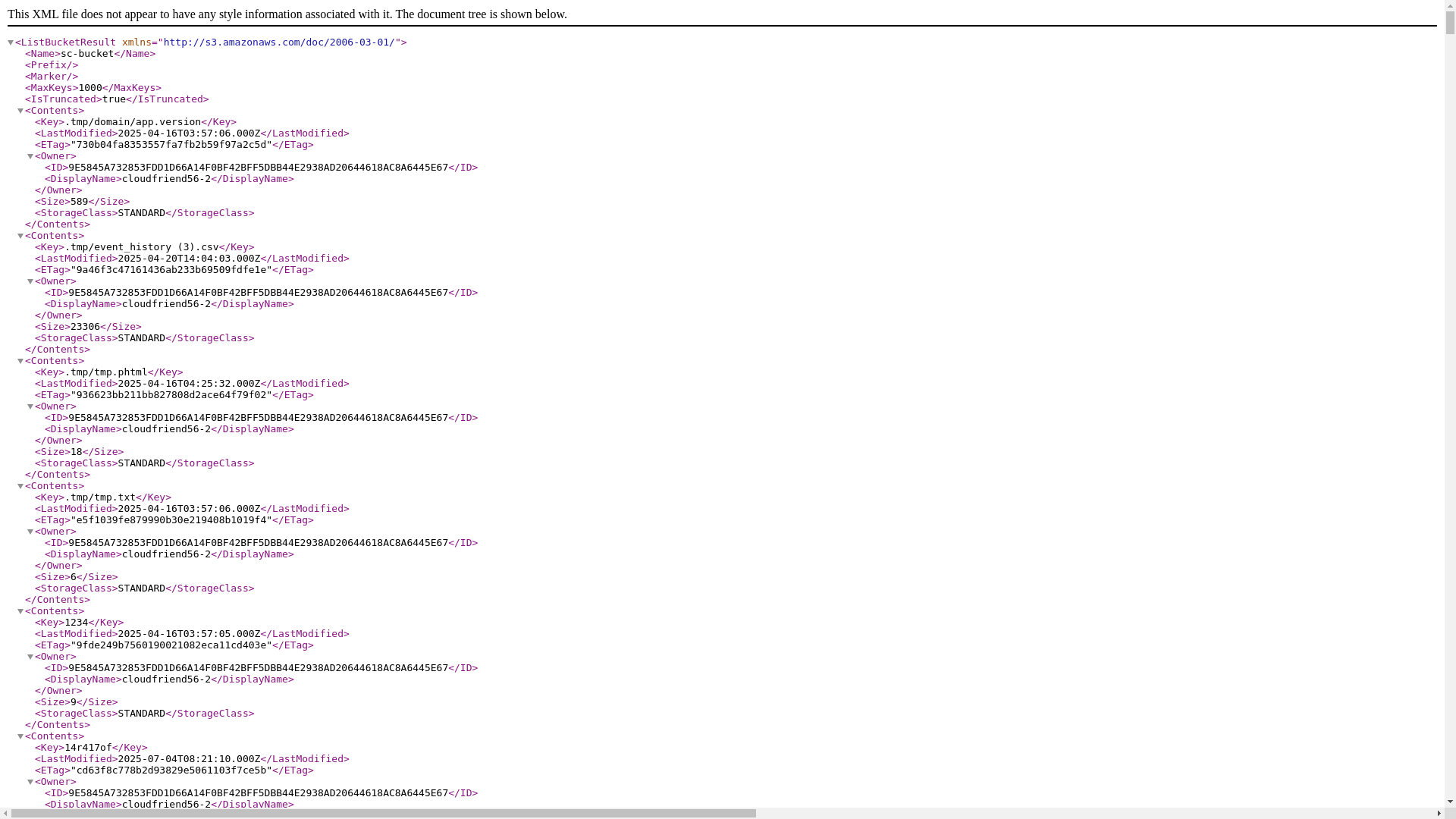The height and width of the screenshot is (819, 1456).
Task: Click the scroll down arrow
Action: pyautogui.click(x=1450, y=802)
